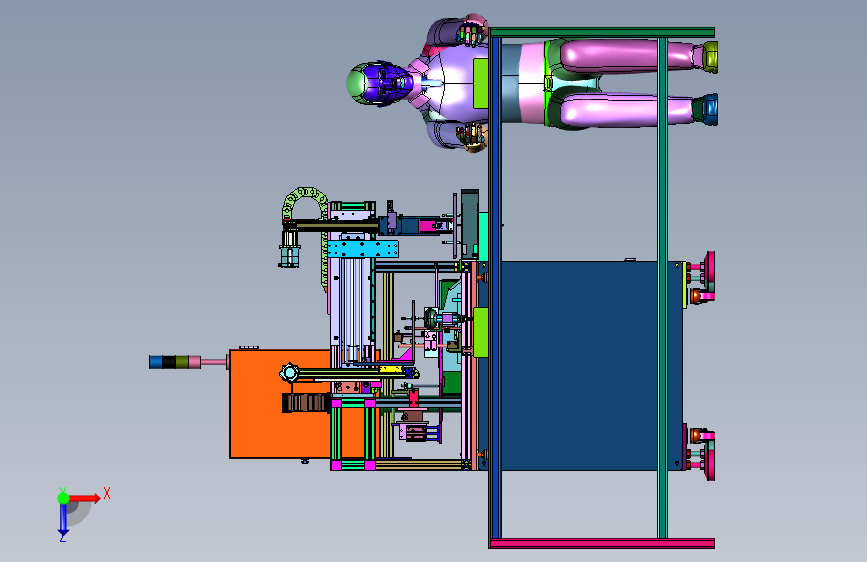Select the dark gray panel above the machine

[x=469, y=224]
